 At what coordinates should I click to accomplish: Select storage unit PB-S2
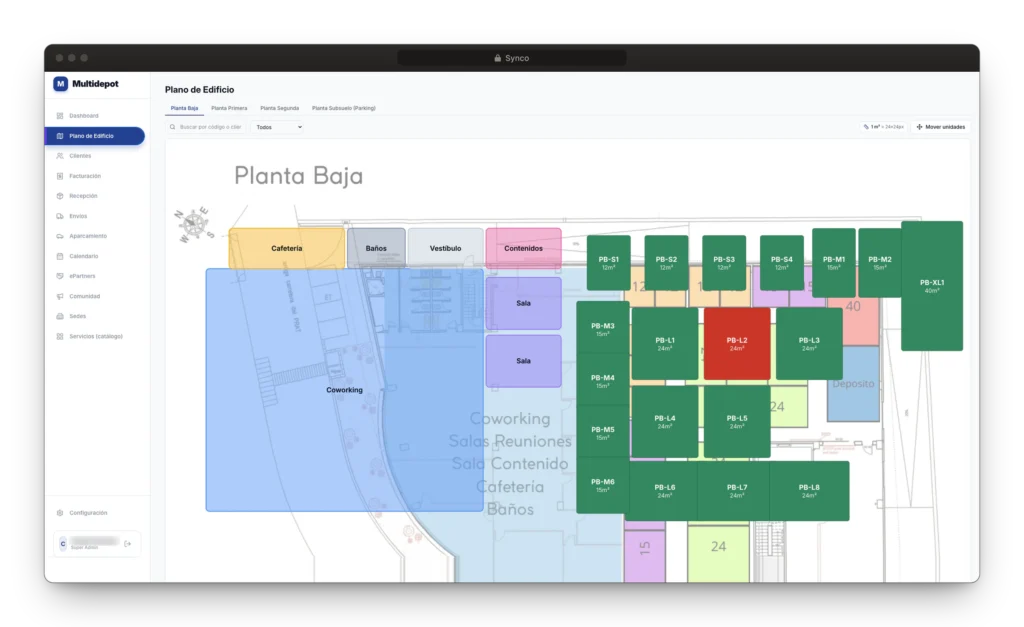point(666,263)
